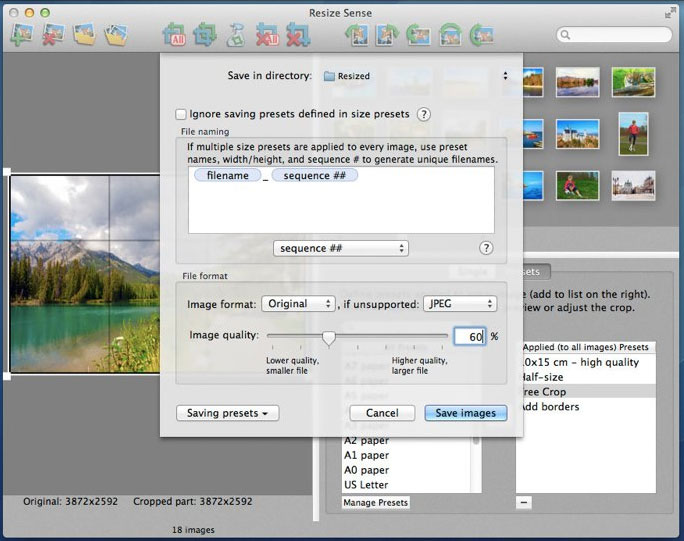Open the Image format Original dropdown
The image size is (684, 541).
pyautogui.click(x=298, y=304)
